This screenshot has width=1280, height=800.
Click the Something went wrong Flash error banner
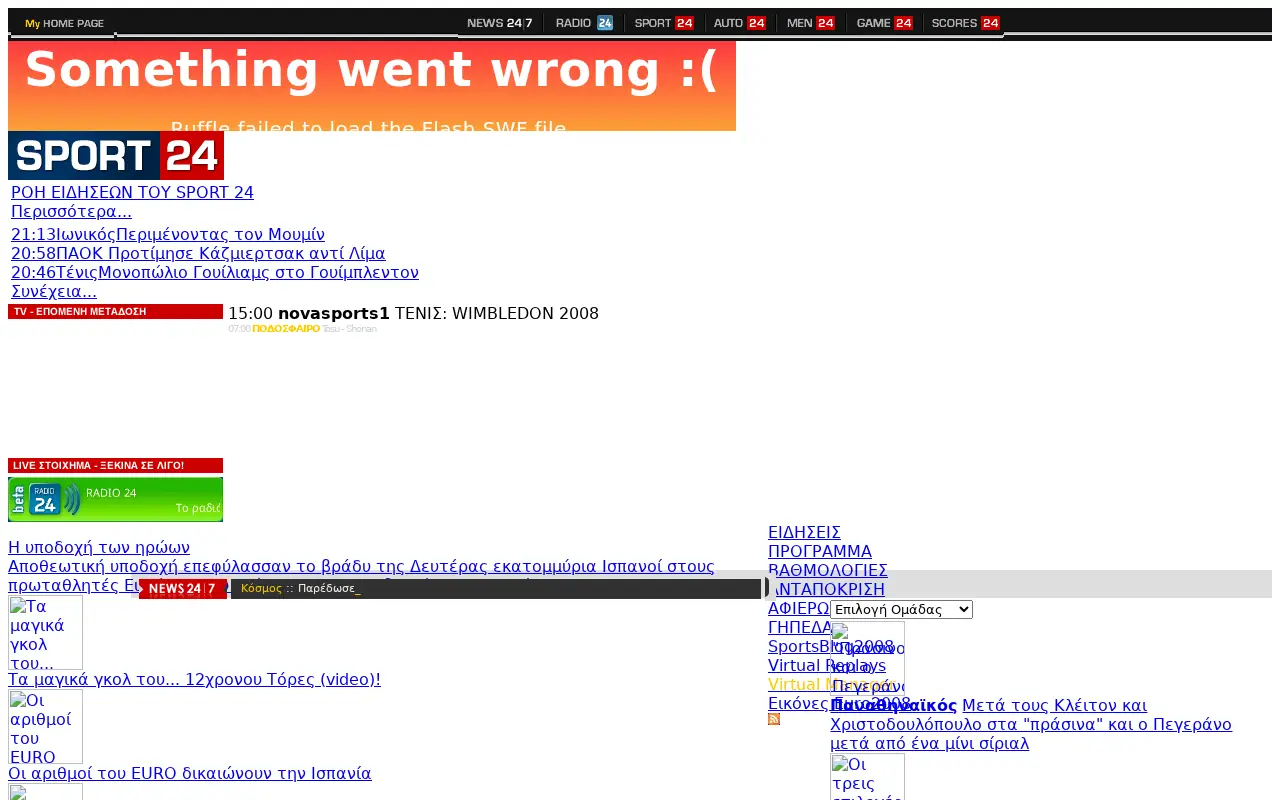(372, 86)
